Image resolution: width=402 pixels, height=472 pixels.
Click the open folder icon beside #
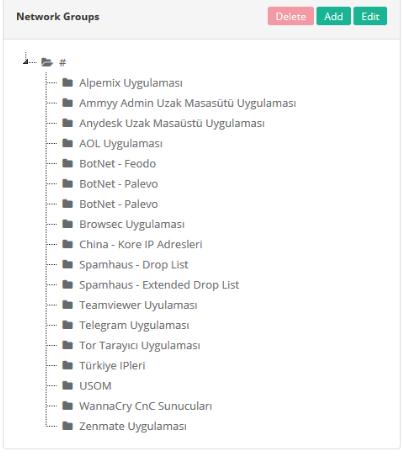click(x=47, y=62)
